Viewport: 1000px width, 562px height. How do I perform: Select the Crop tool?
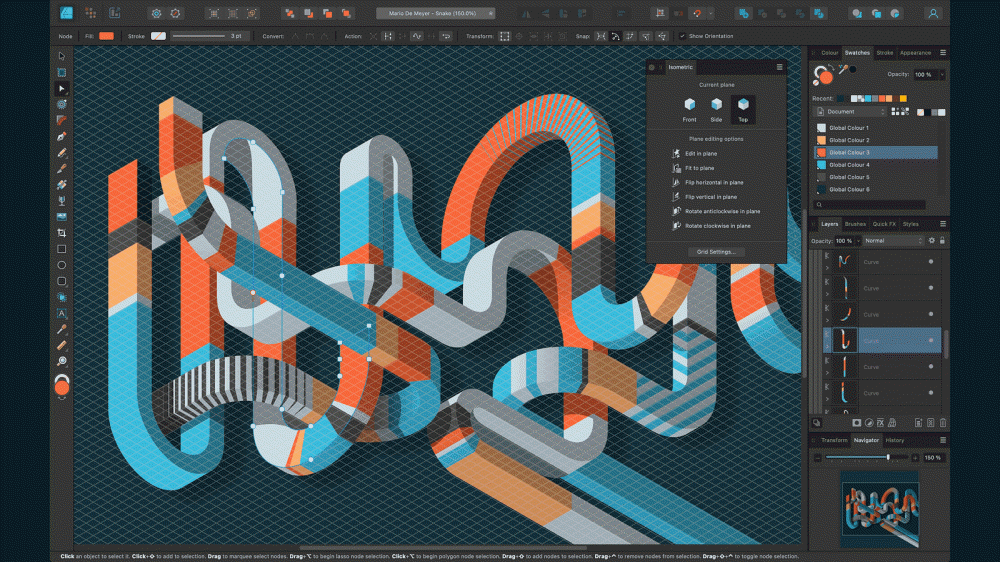tap(61, 232)
